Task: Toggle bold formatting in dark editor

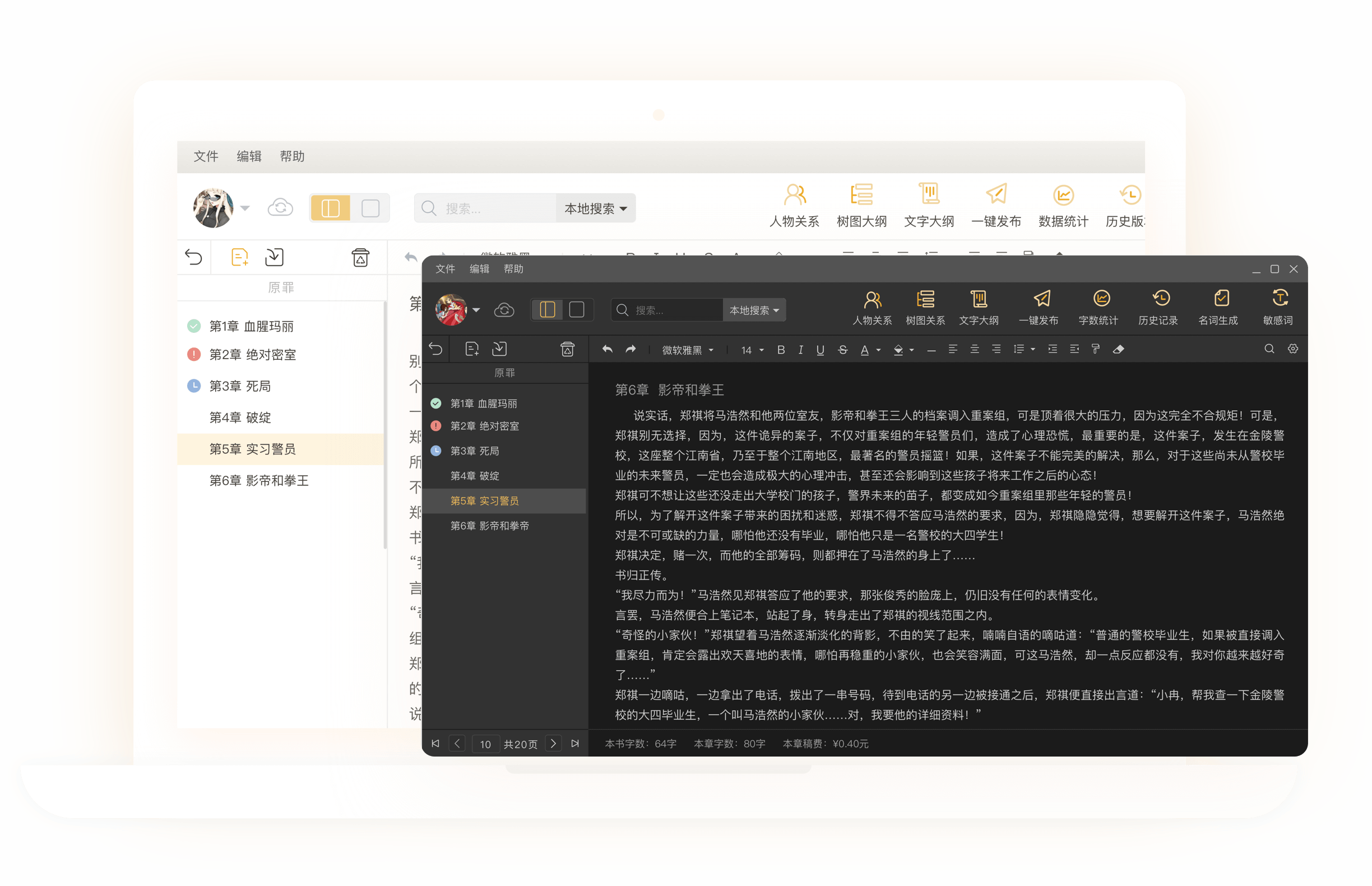Action: (x=781, y=350)
